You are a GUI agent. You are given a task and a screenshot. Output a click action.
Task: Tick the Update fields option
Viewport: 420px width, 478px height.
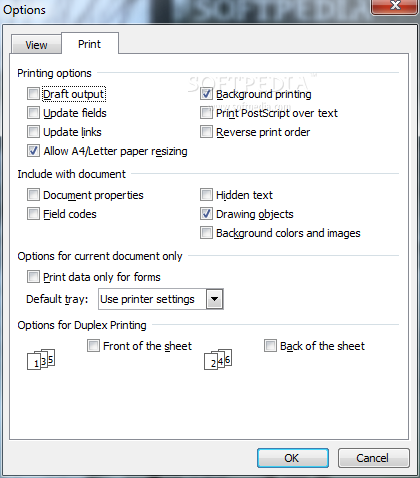click(33, 113)
